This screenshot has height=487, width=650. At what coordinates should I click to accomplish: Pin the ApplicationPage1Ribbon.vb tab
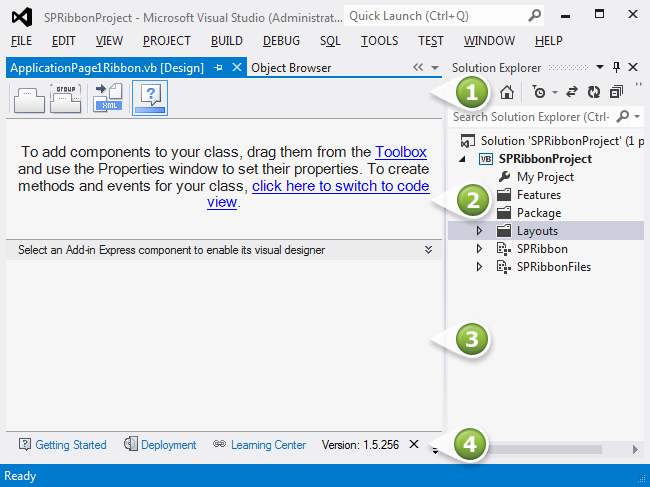(218, 68)
